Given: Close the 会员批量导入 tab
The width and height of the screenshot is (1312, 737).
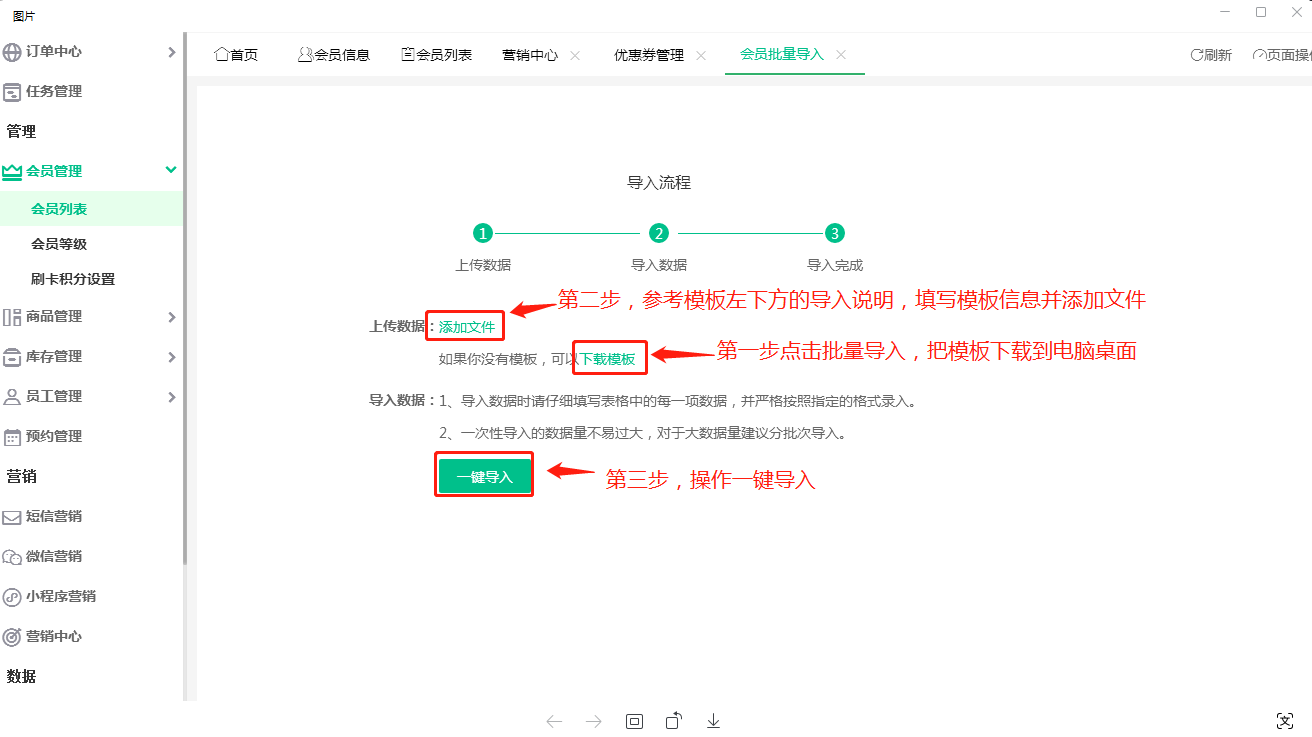Looking at the screenshot, I should [841, 55].
